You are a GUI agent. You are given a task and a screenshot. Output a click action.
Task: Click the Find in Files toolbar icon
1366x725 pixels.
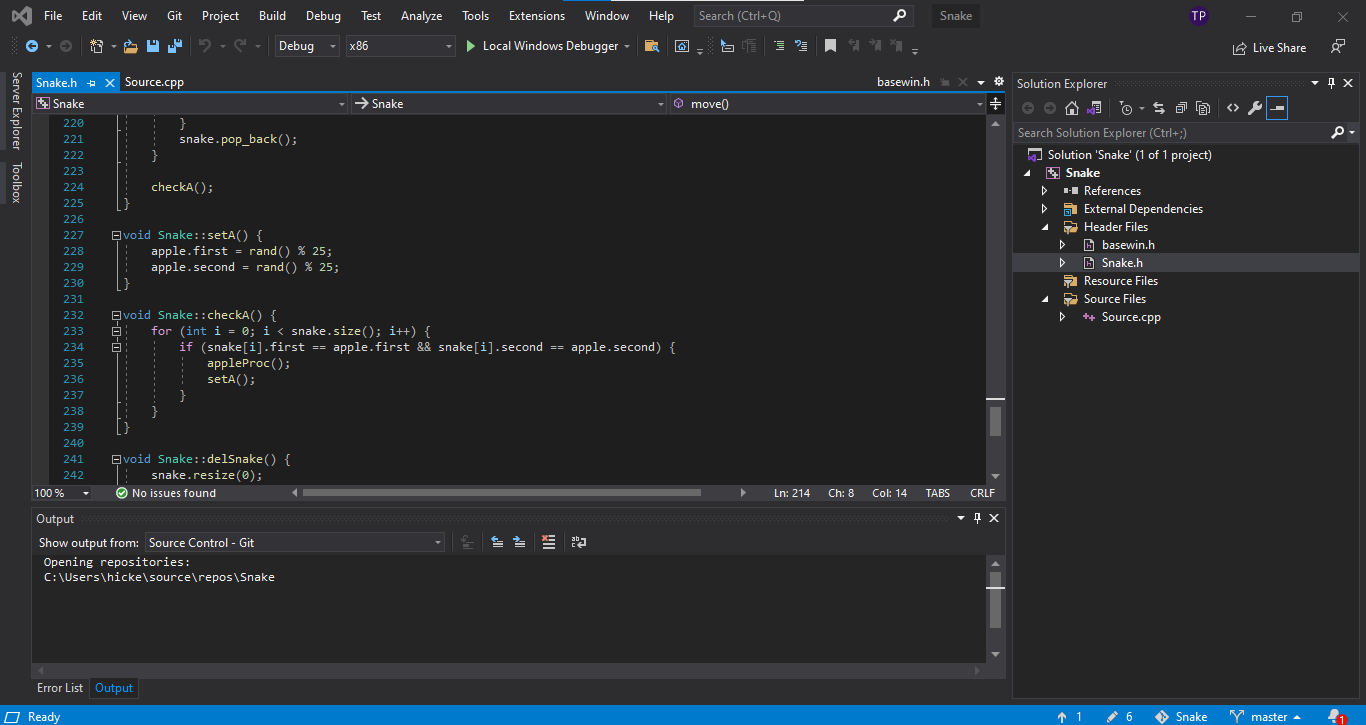(651, 46)
